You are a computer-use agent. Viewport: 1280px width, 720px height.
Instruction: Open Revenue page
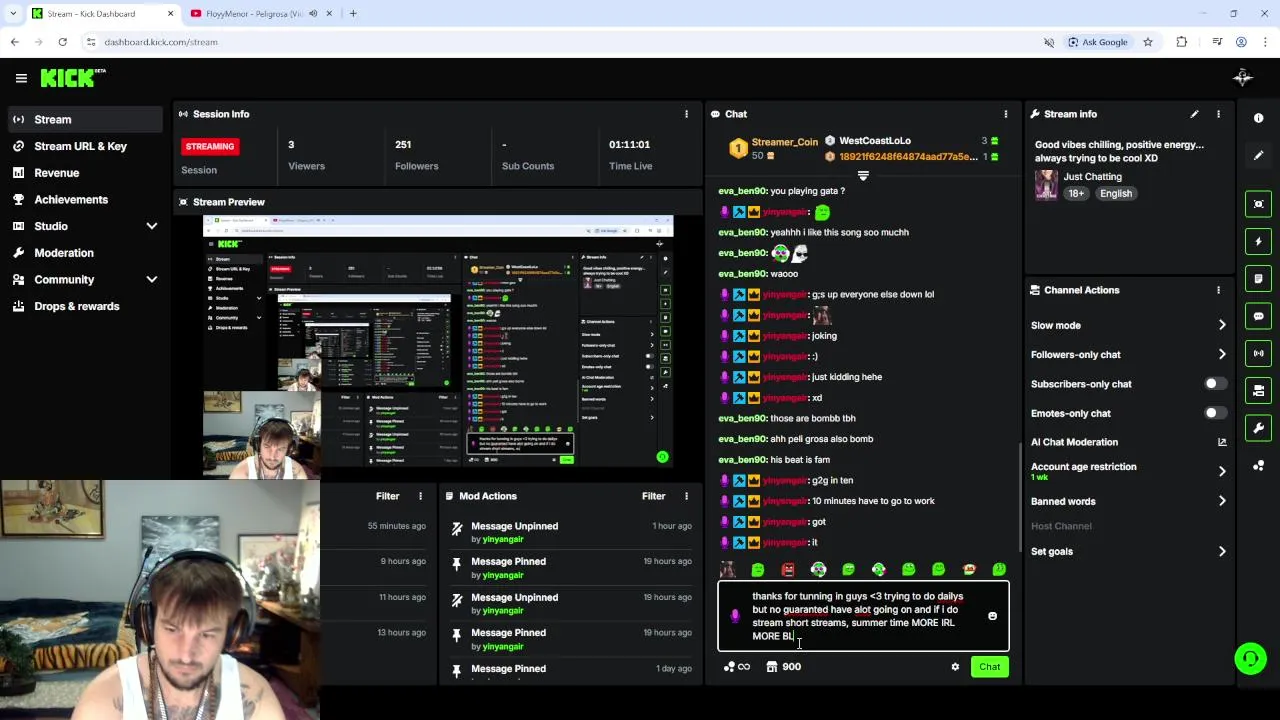pos(85,173)
